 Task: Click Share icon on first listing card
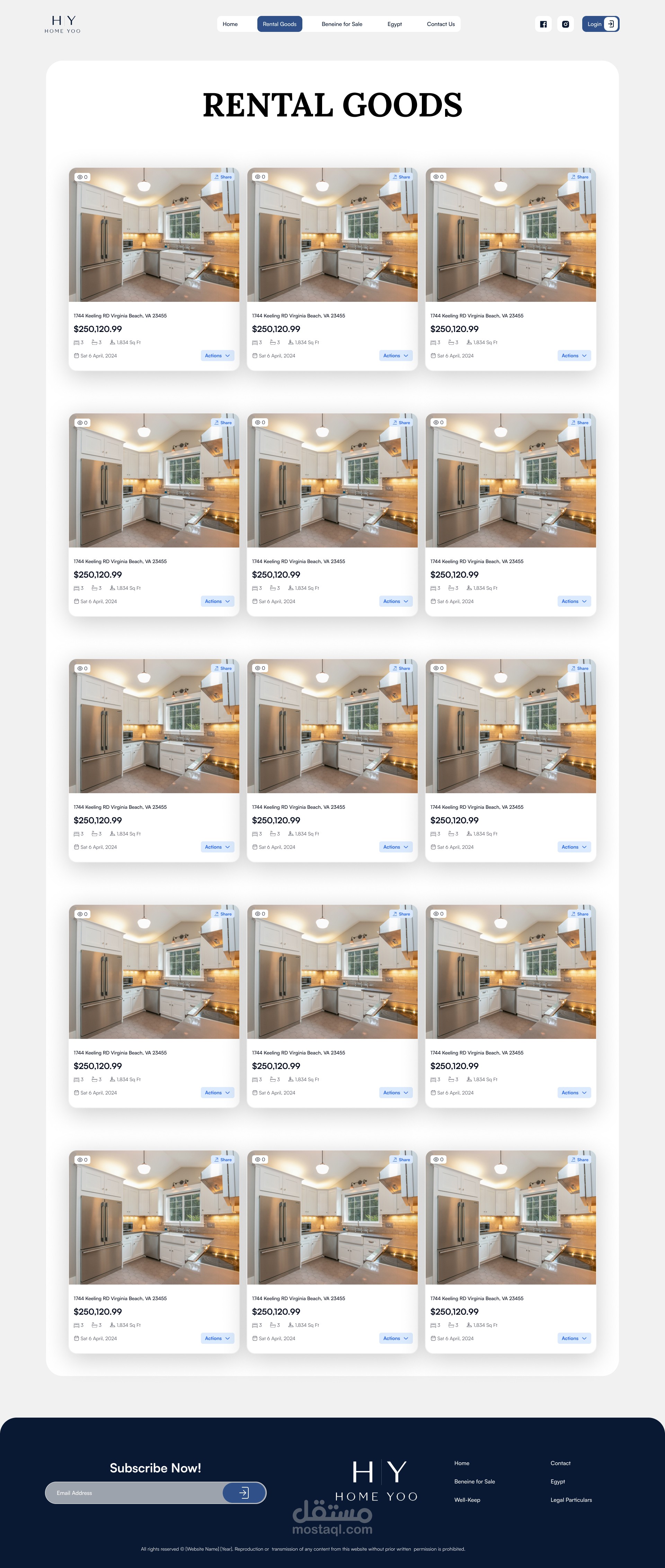pyautogui.click(x=223, y=177)
